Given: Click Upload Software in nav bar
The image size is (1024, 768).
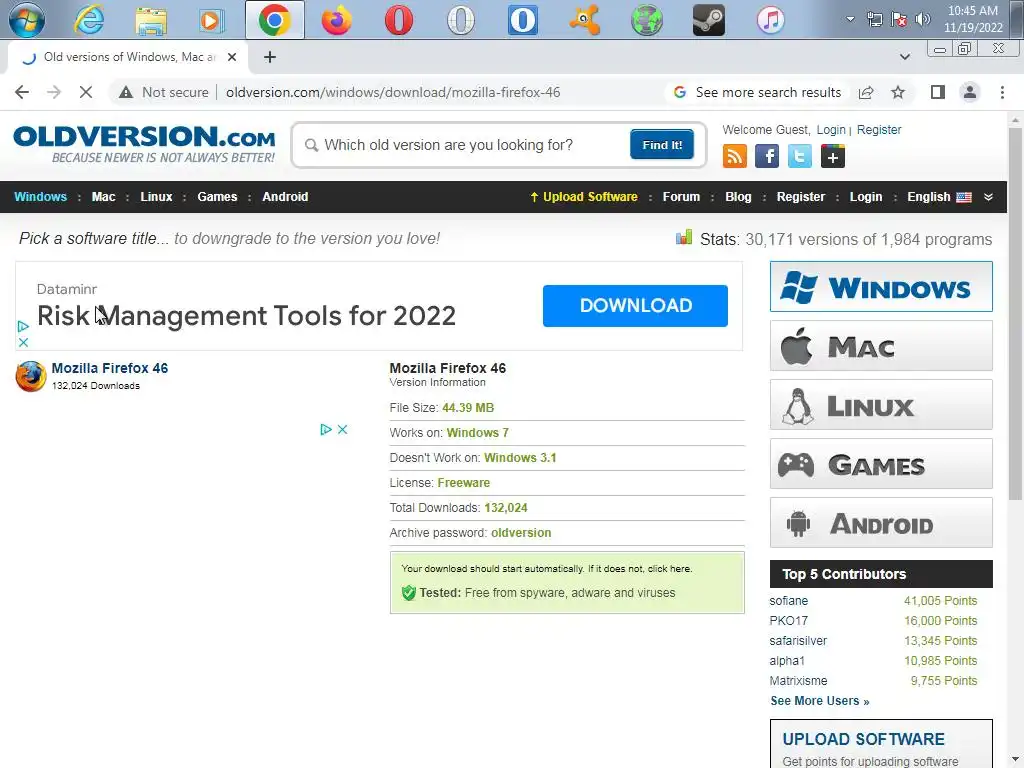Looking at the screenshot, I should click(584, 197).
